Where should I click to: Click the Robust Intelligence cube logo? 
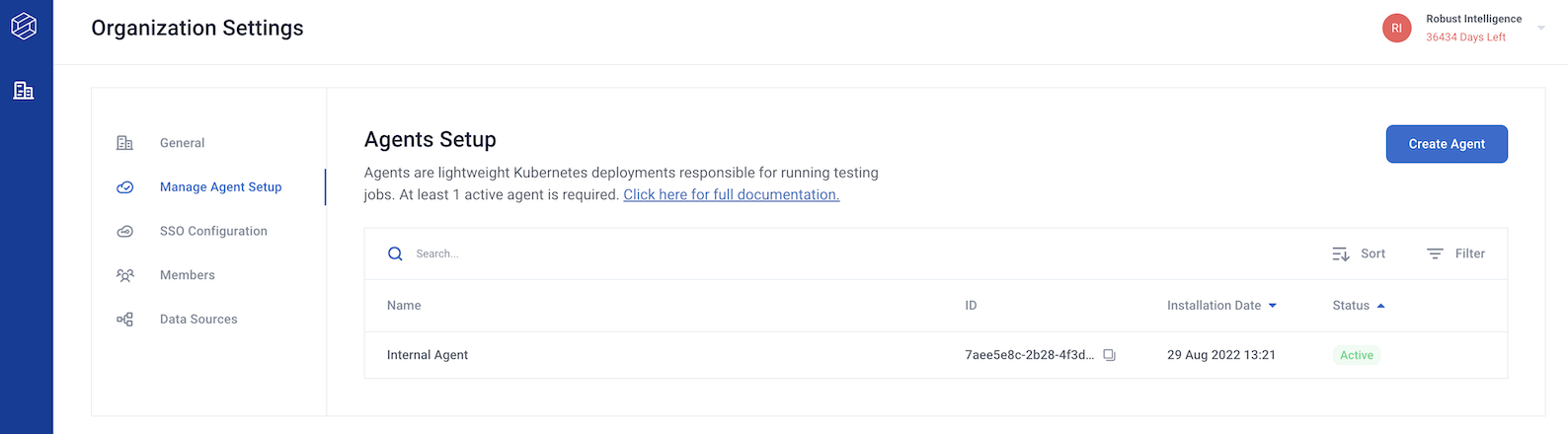point(24,26)
